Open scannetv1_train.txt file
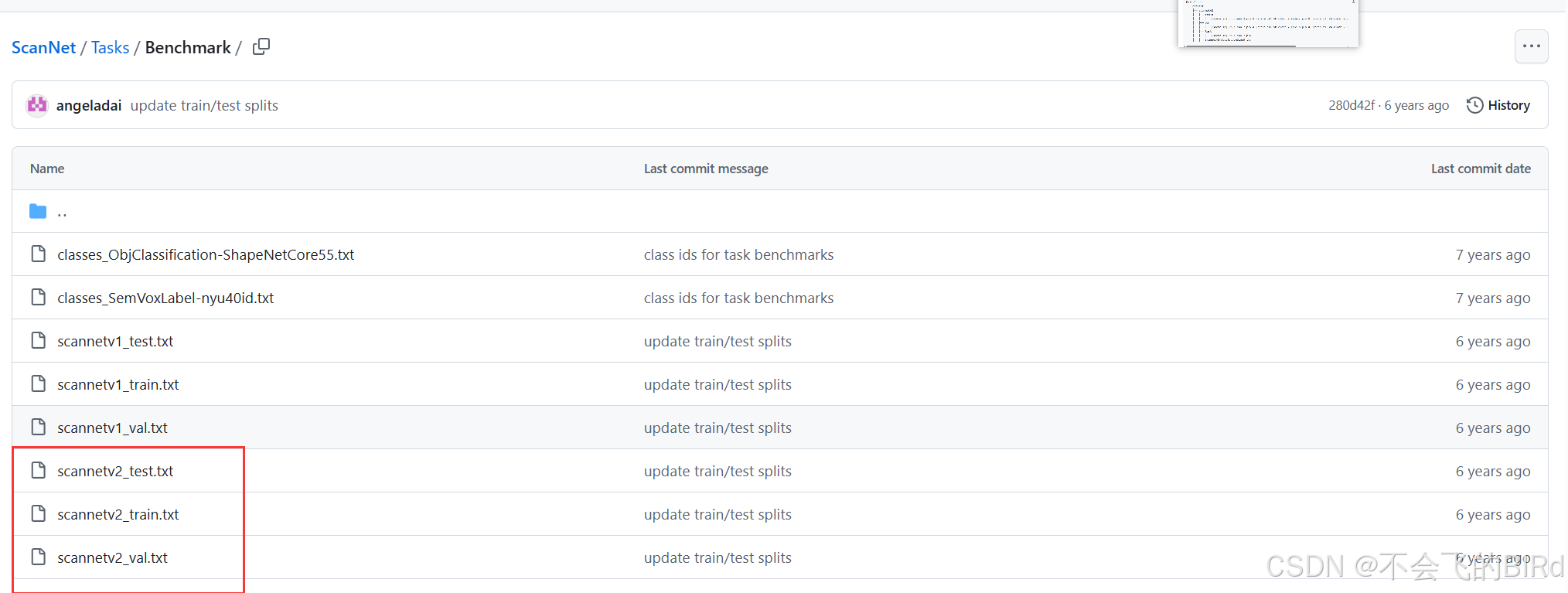The image size is (1568, 593). (x=118, y=384)
